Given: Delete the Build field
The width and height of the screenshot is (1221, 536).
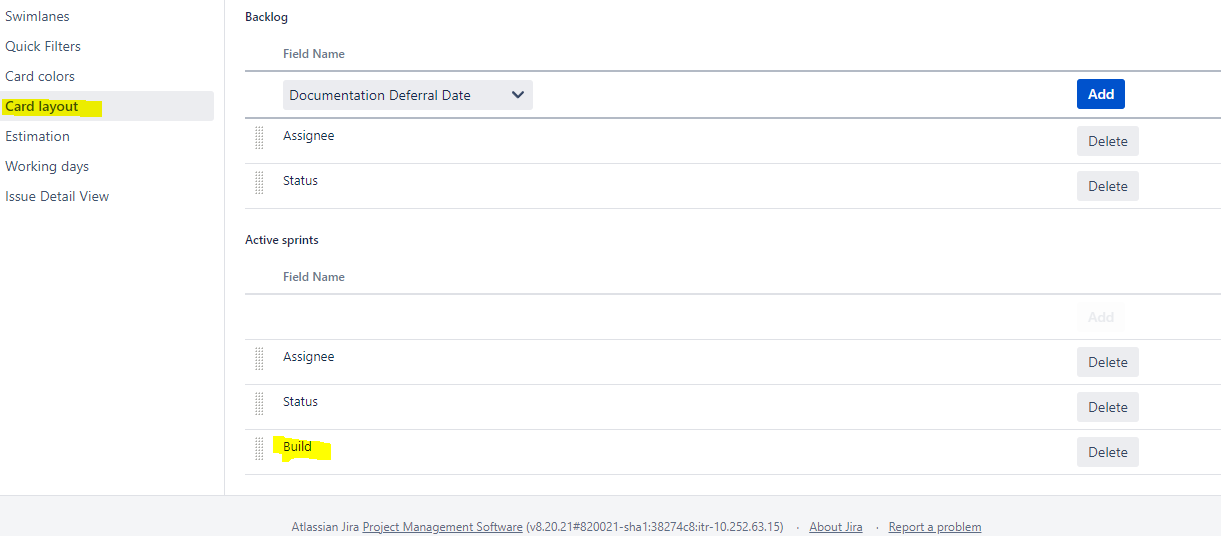Looking at the screenshot, I should click(x=1108, y=452).
